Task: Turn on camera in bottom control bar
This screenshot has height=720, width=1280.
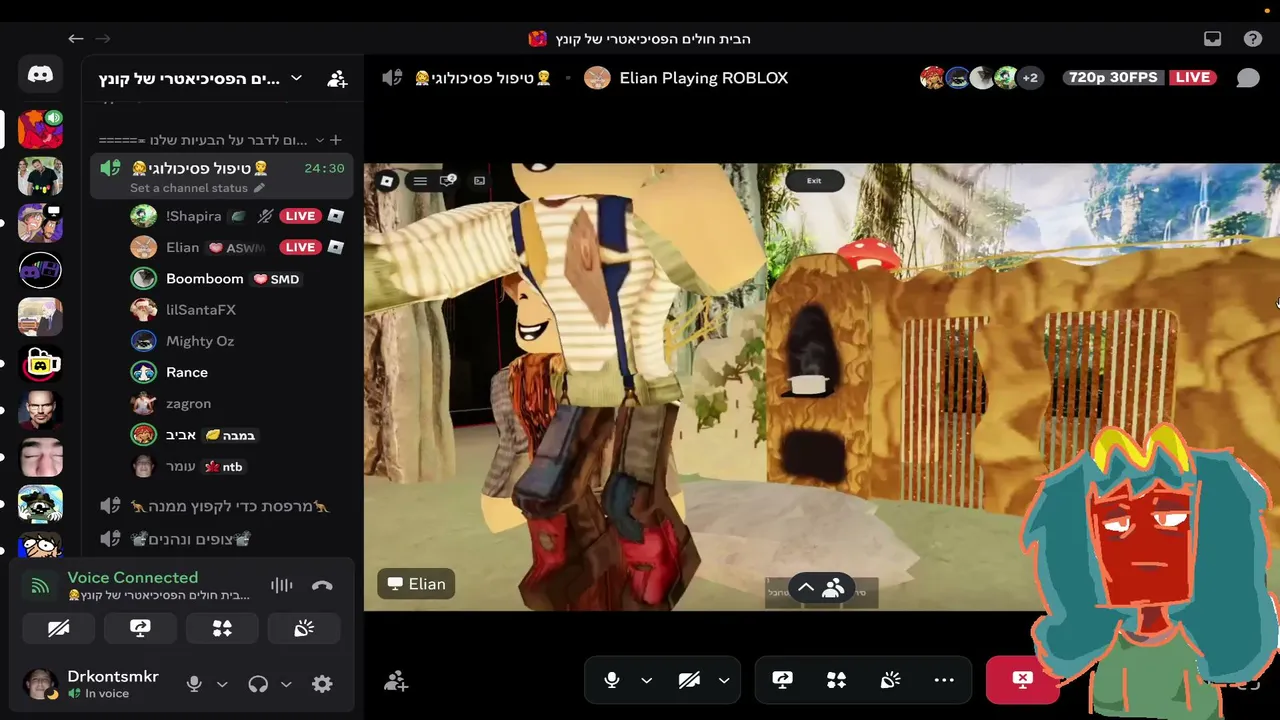Action: click(x=689, y=680)
